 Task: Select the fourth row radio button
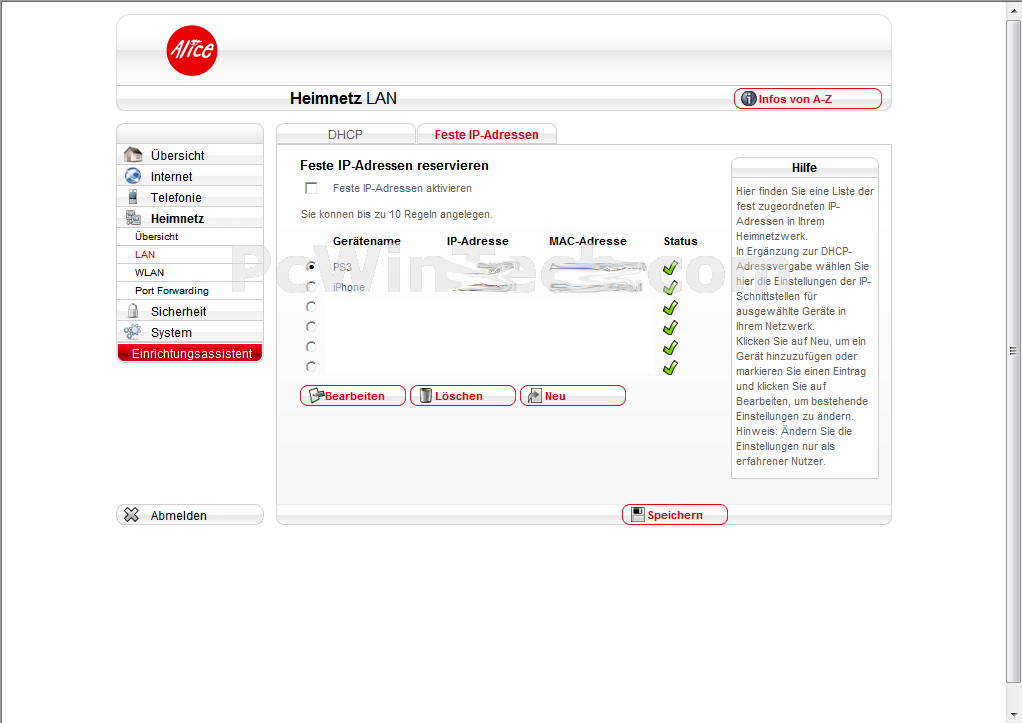point(311,327)
